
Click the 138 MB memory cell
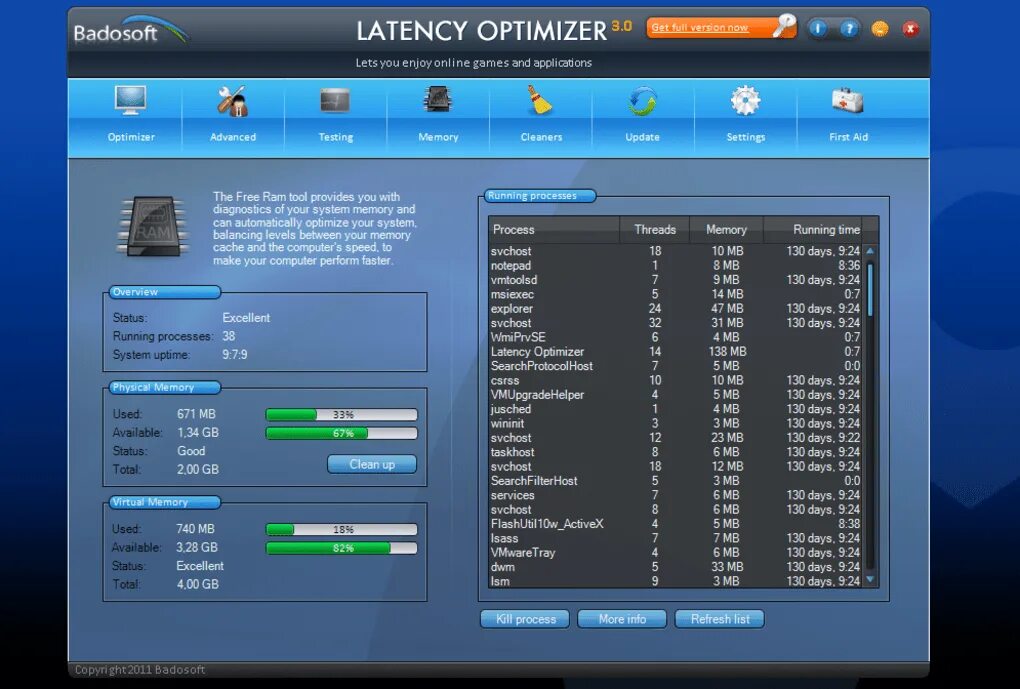click(727, 351)
